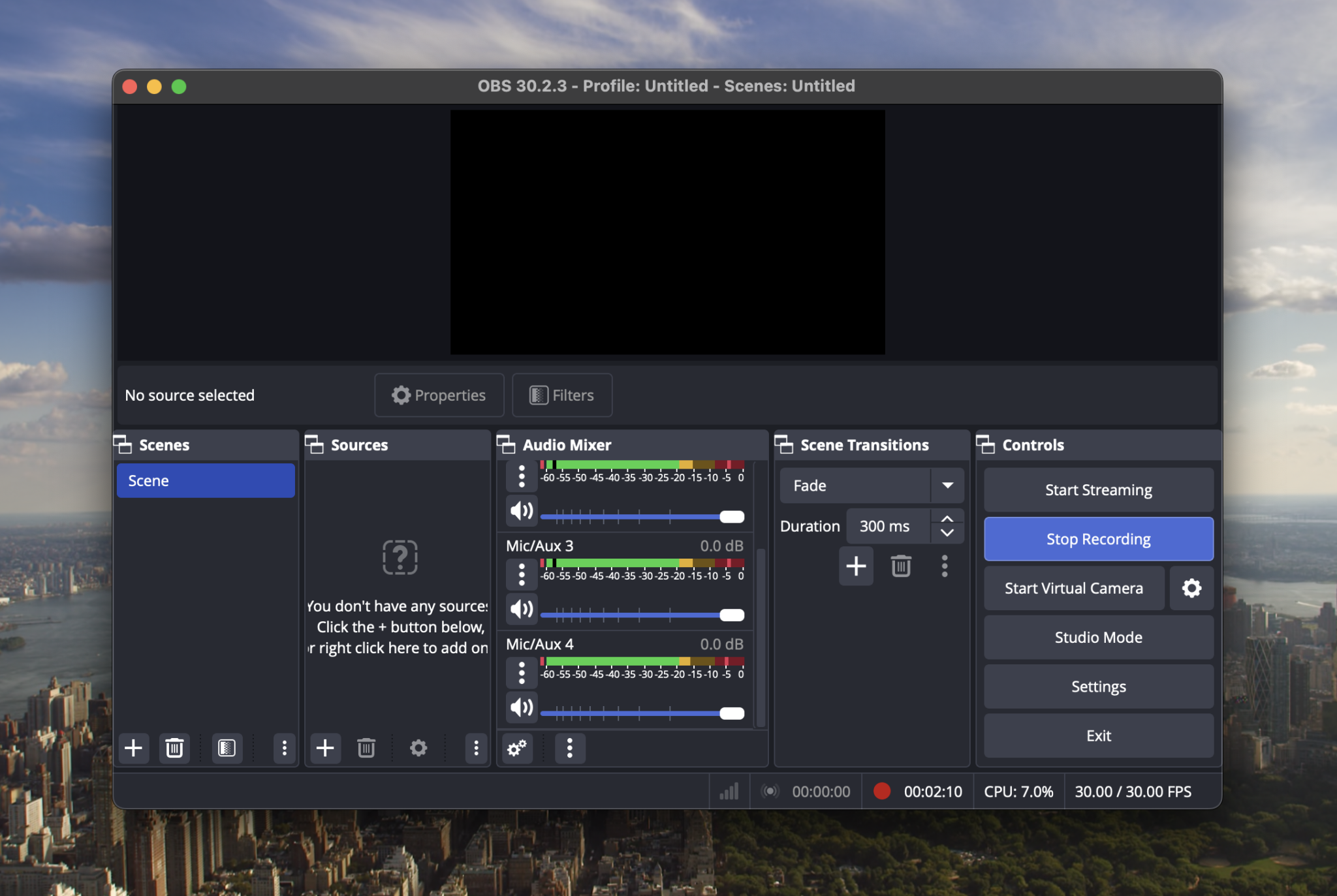This screenshot has width=1337, height=896.
Task: Add a new source with the plus icon
Action: tap(325, 748)
